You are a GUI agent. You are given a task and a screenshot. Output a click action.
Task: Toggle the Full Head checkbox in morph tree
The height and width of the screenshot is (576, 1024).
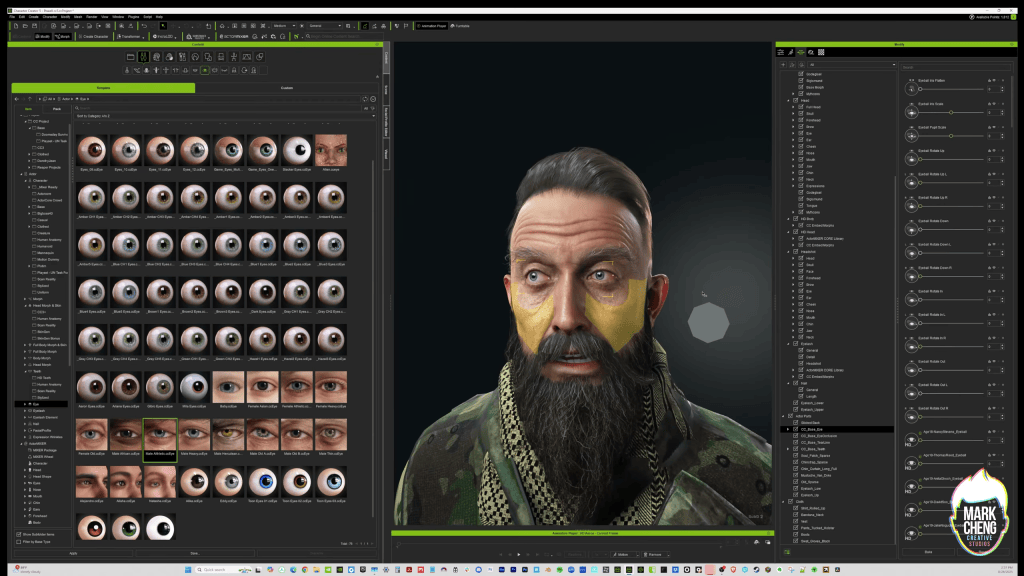pyautogui.click(x=801, y=107)
